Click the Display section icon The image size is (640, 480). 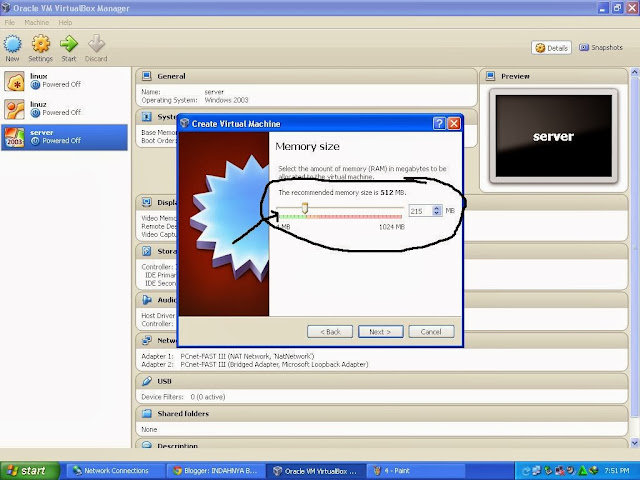coord(147,202)
